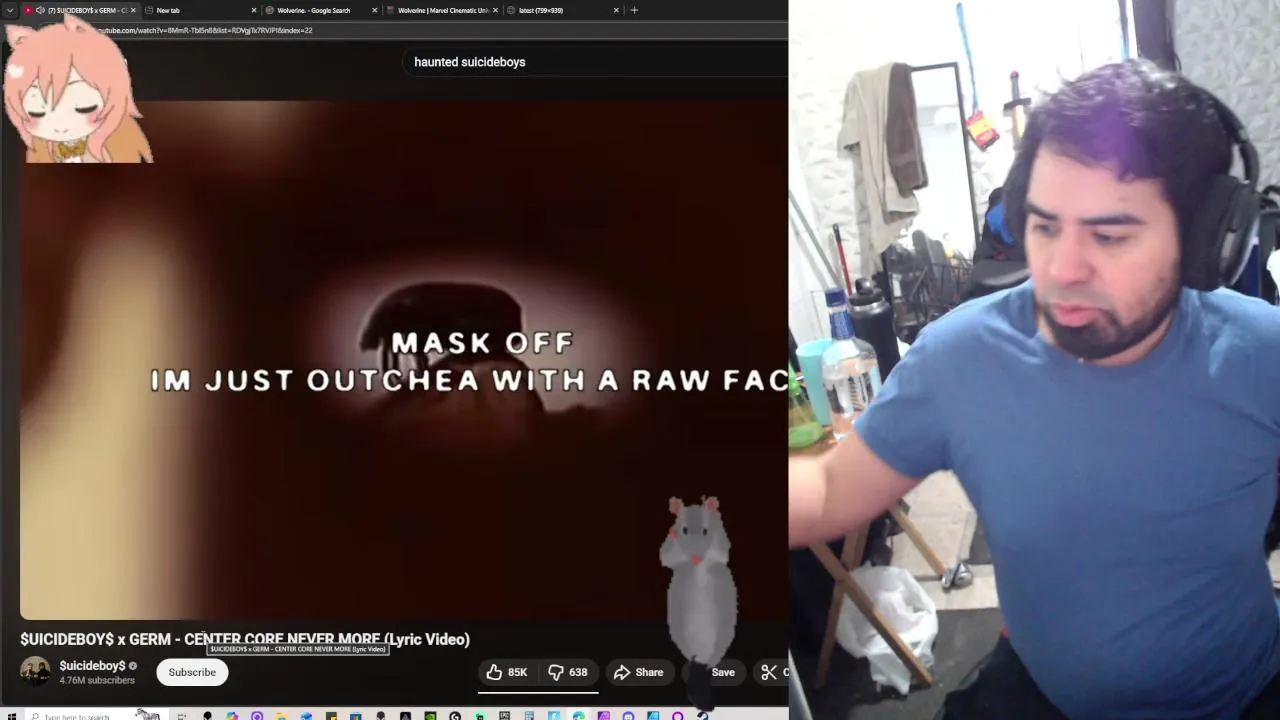The height and width of the screenshot is (720, 1280).
Task: Click the verified badge beside $uicideboy$
Action: tap(133, 666)
